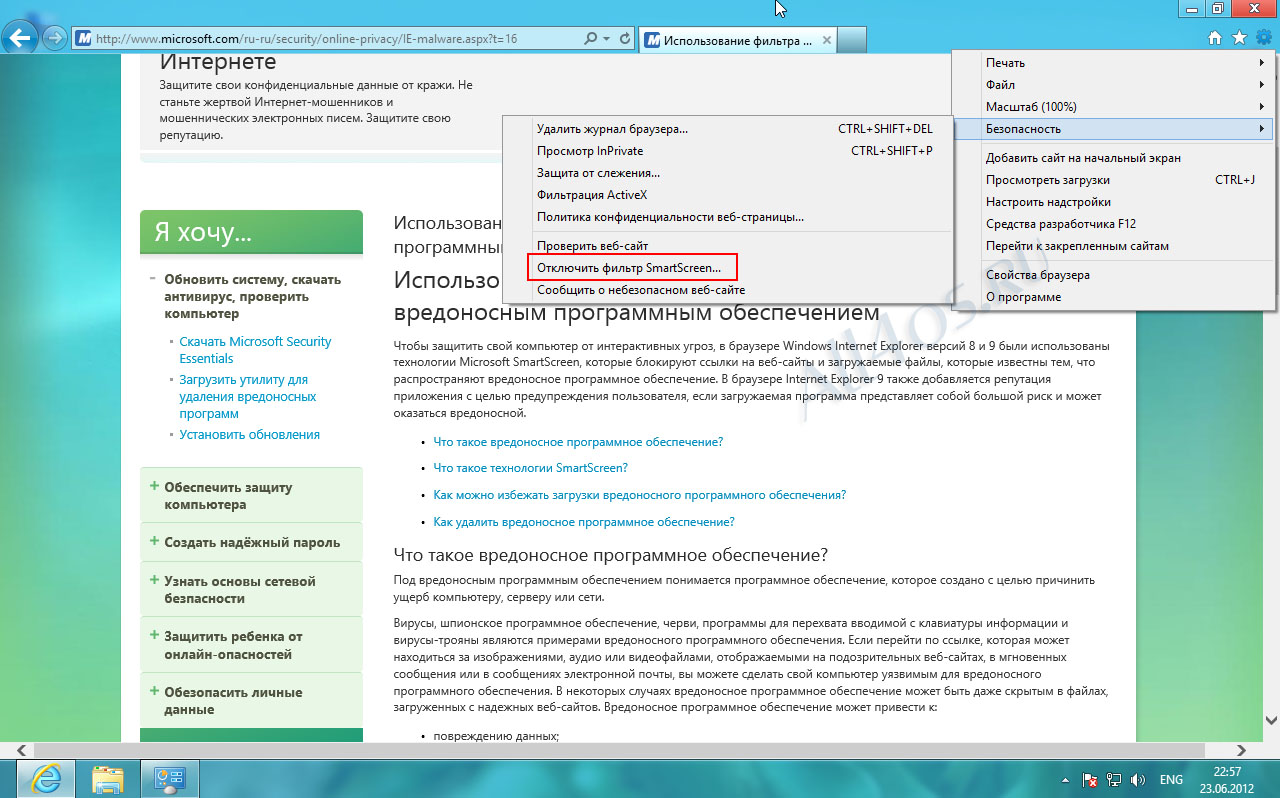The height and width of the screenshot is (798, 1280).
Task: Expand 'Создать надёжный пароль' section
Action: pos(153,541)
